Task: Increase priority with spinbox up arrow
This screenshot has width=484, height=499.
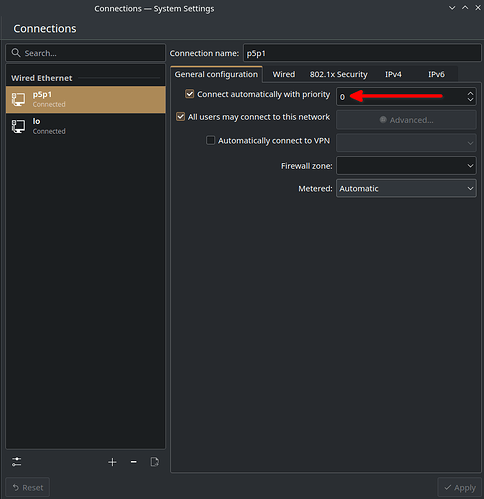Action: pyautogui.click(x=470, y=94)
